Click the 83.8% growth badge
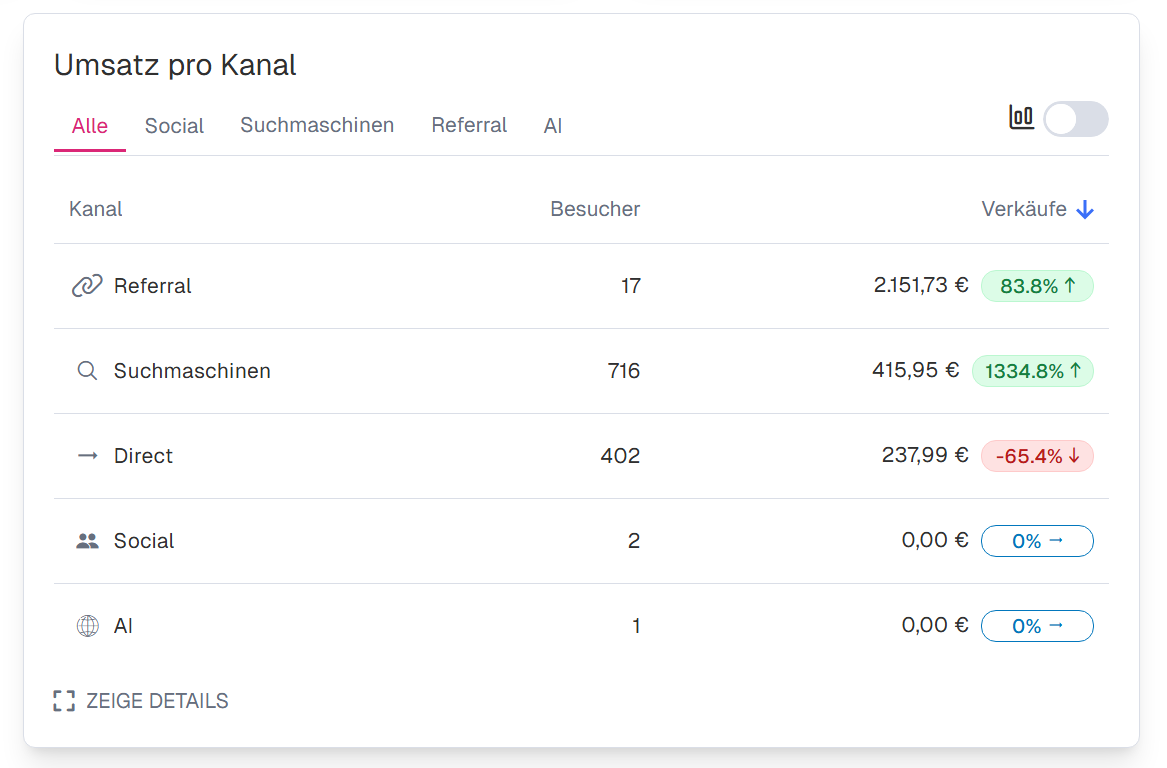Viewport: 1167px width, 768px height. (1037, 286)
